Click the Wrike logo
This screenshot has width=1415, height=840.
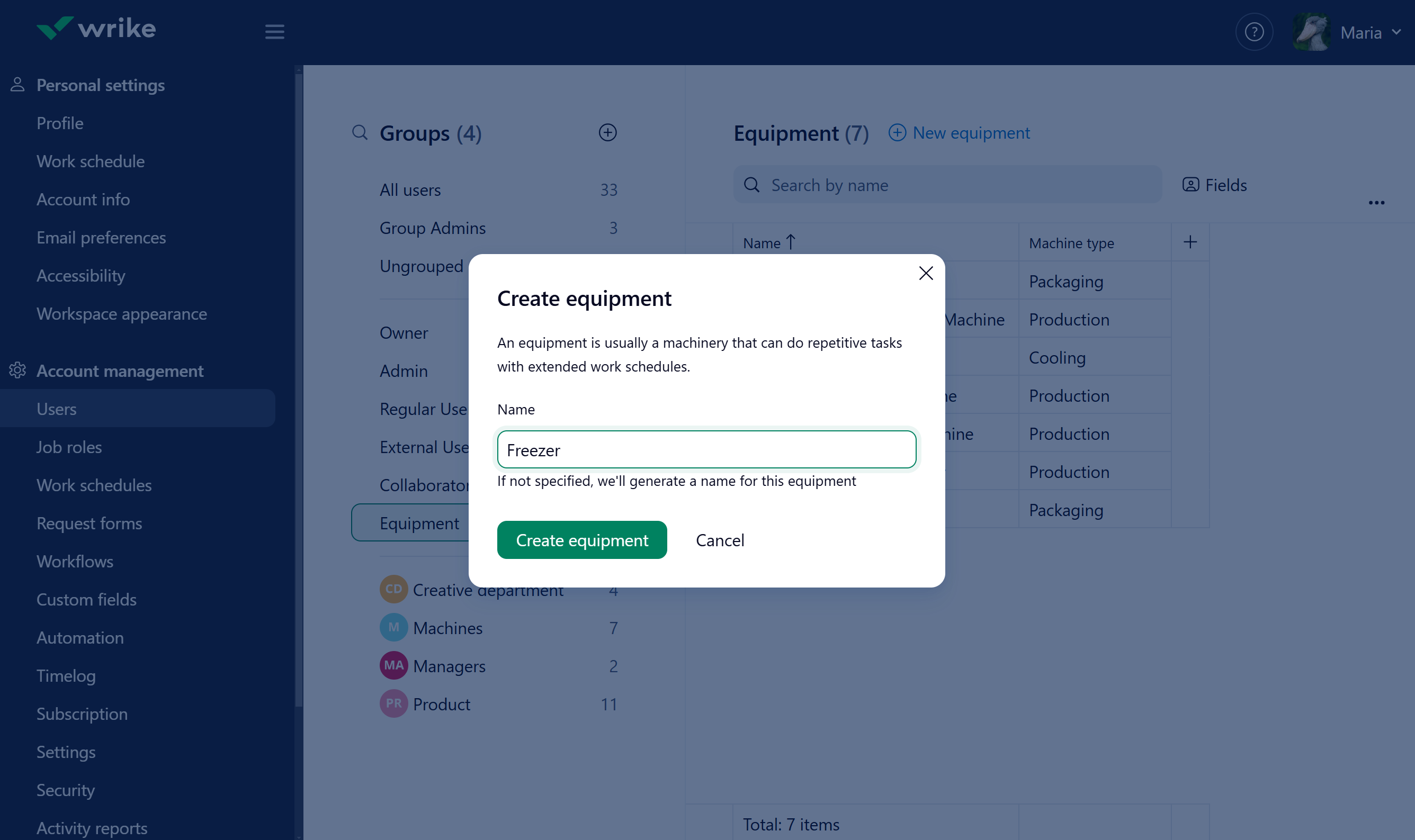coord(96,28)
